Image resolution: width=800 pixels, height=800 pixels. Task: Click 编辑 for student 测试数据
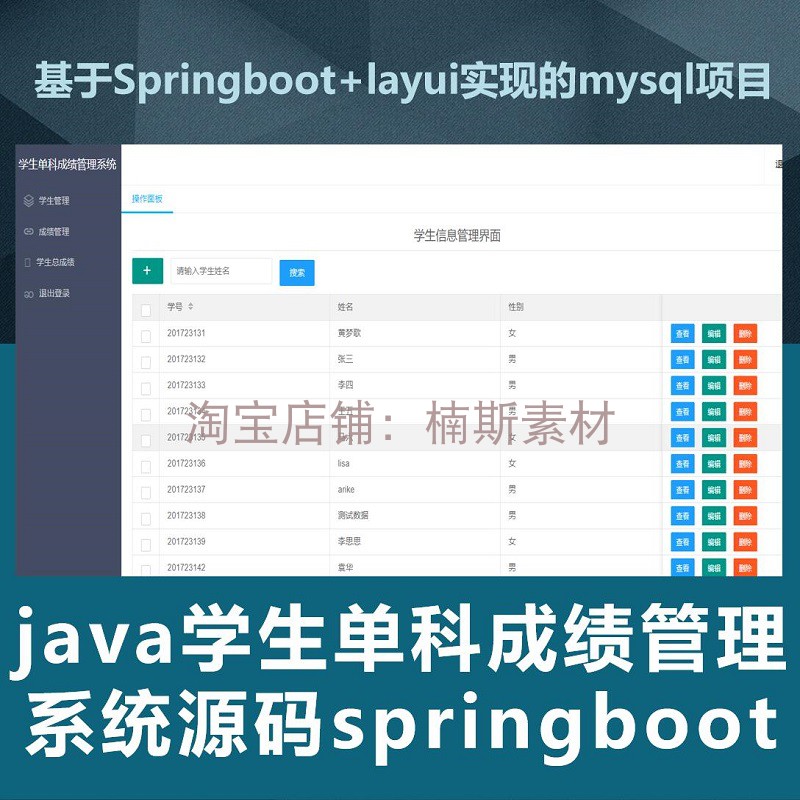click(x=714, y=516)
